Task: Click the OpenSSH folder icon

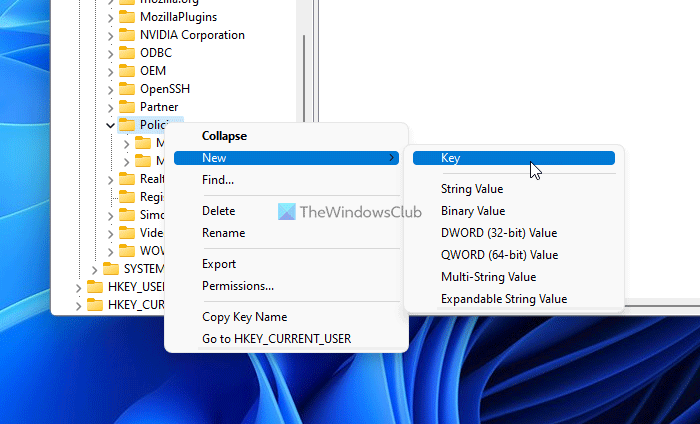Action: pos(127,89)
